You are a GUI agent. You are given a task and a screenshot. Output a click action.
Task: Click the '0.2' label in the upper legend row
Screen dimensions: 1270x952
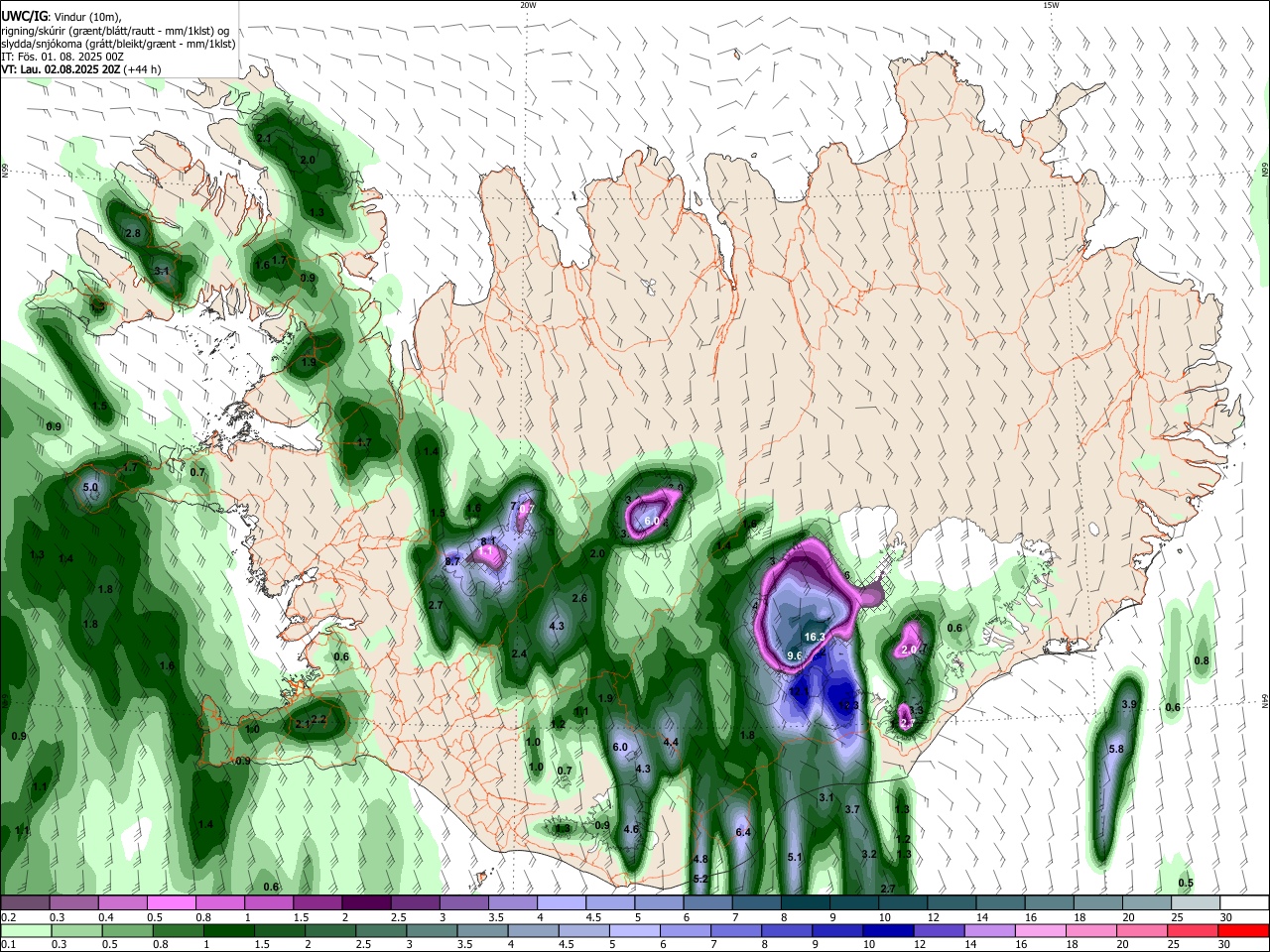(x=8, y=916)
